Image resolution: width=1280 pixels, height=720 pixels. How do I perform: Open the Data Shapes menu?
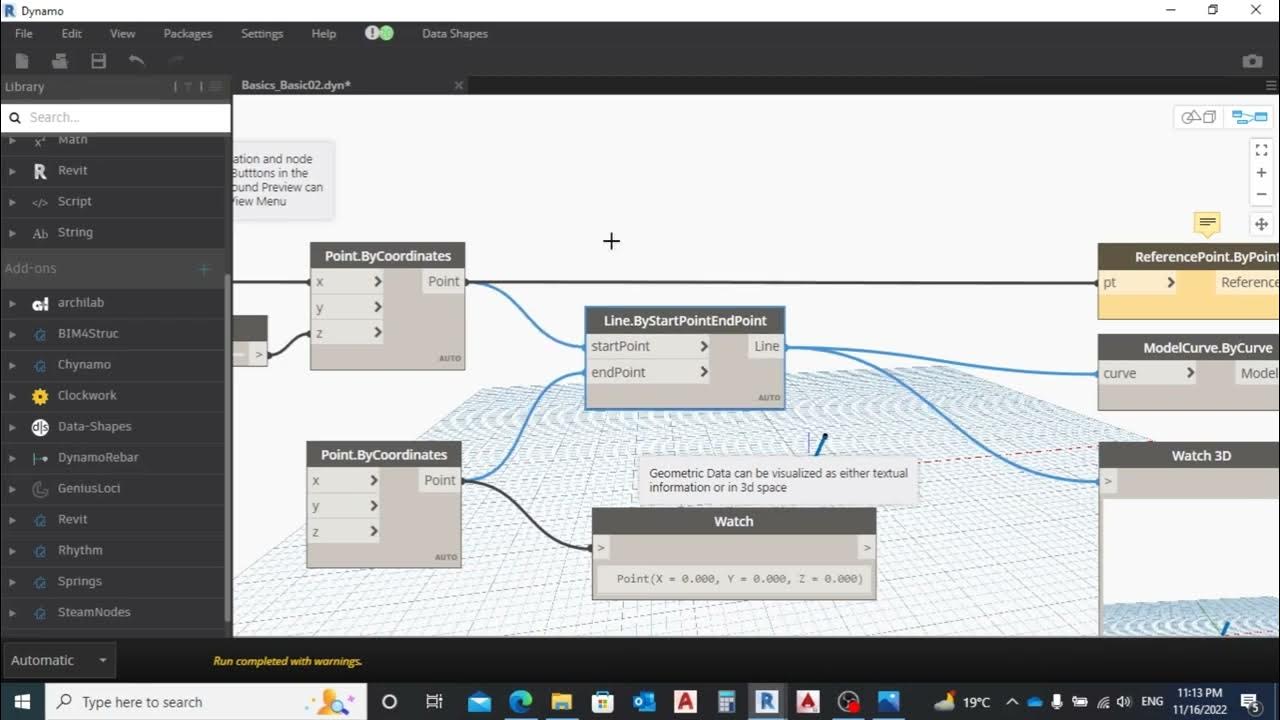click(x=455, y=33)
